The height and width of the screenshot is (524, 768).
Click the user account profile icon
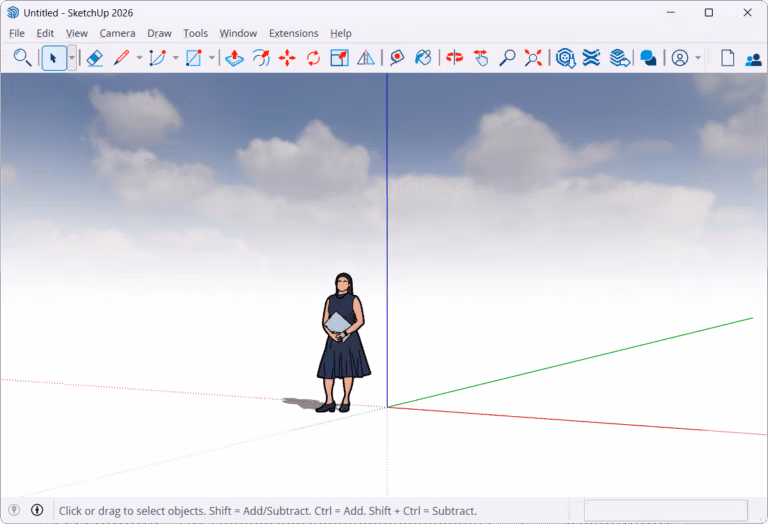(x=680, y=58)
